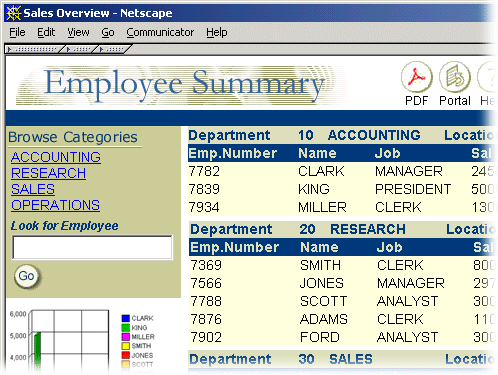Click the green KING legend swatch
Viewport: 498px width, 375px height.
pyautogui.click(x=126, y=327)
